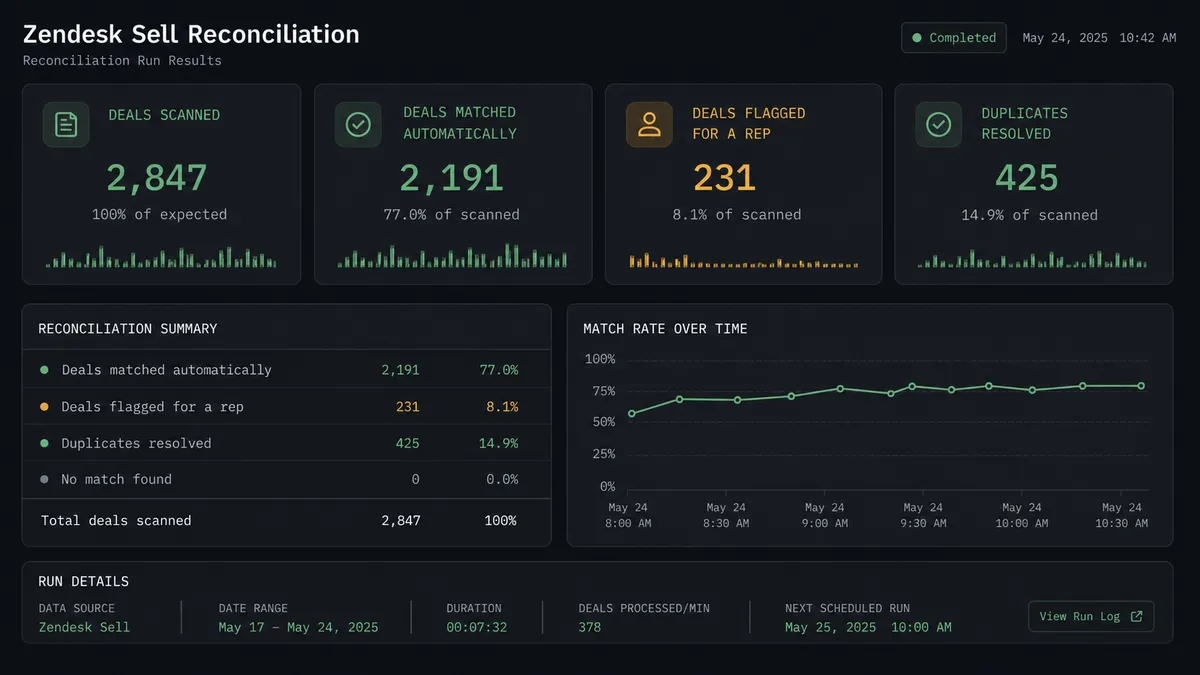Click the 14.9% cell in the summary table
The image size is (1200, 675).
(x=499, y=443)
